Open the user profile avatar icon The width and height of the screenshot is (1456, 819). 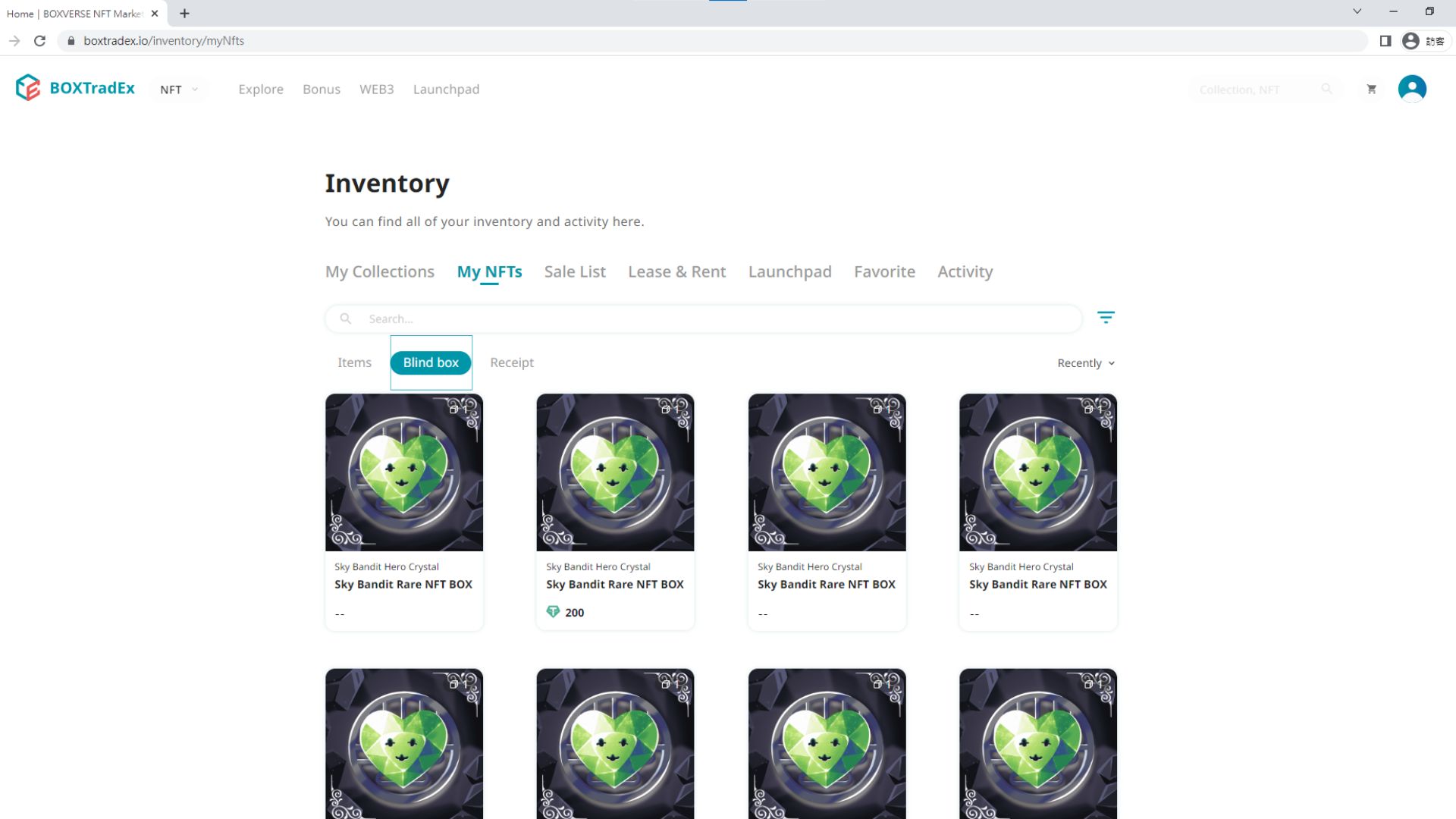pyautogui.click(x=1411, y=89)
